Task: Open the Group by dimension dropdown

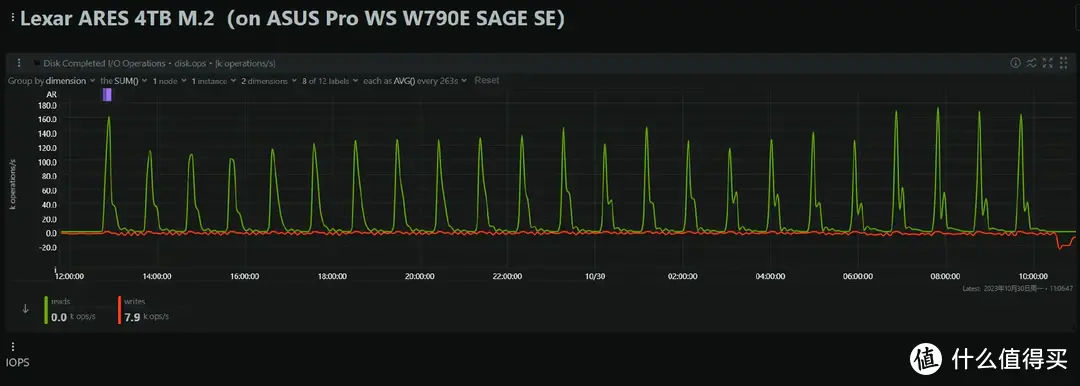Action: [x=52, y=81]
